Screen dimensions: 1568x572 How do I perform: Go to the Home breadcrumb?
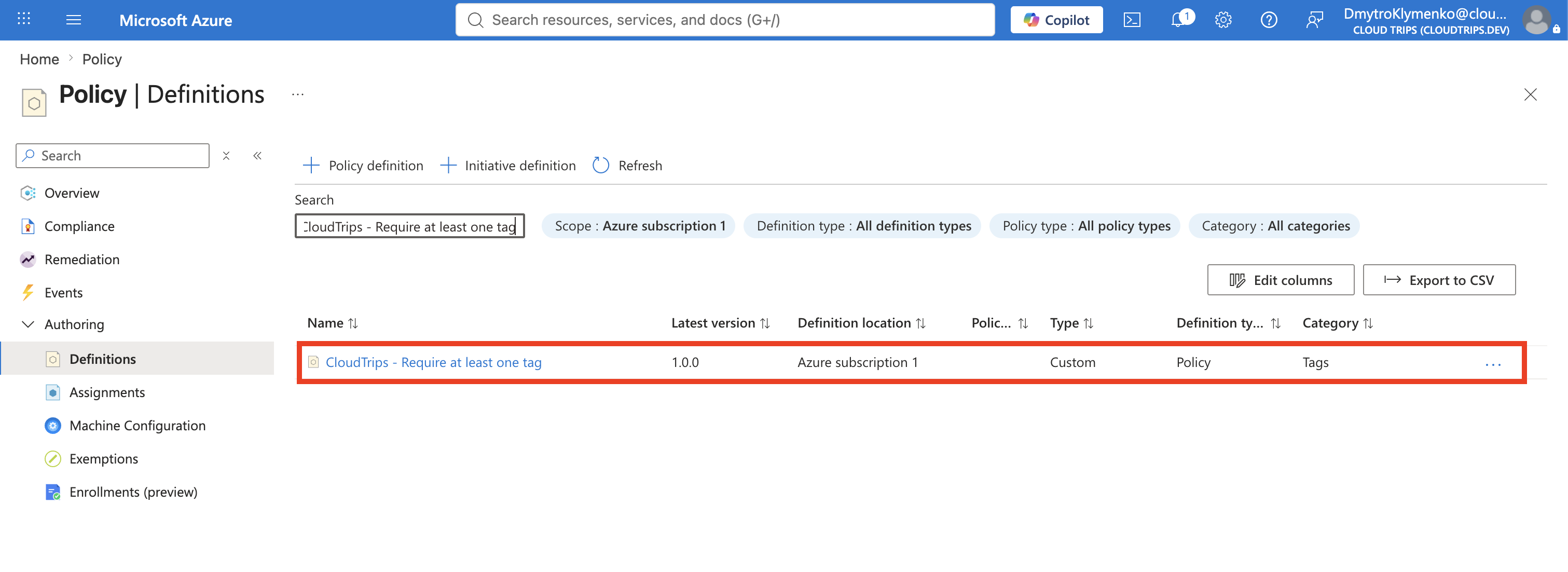(x=39, y=59)
